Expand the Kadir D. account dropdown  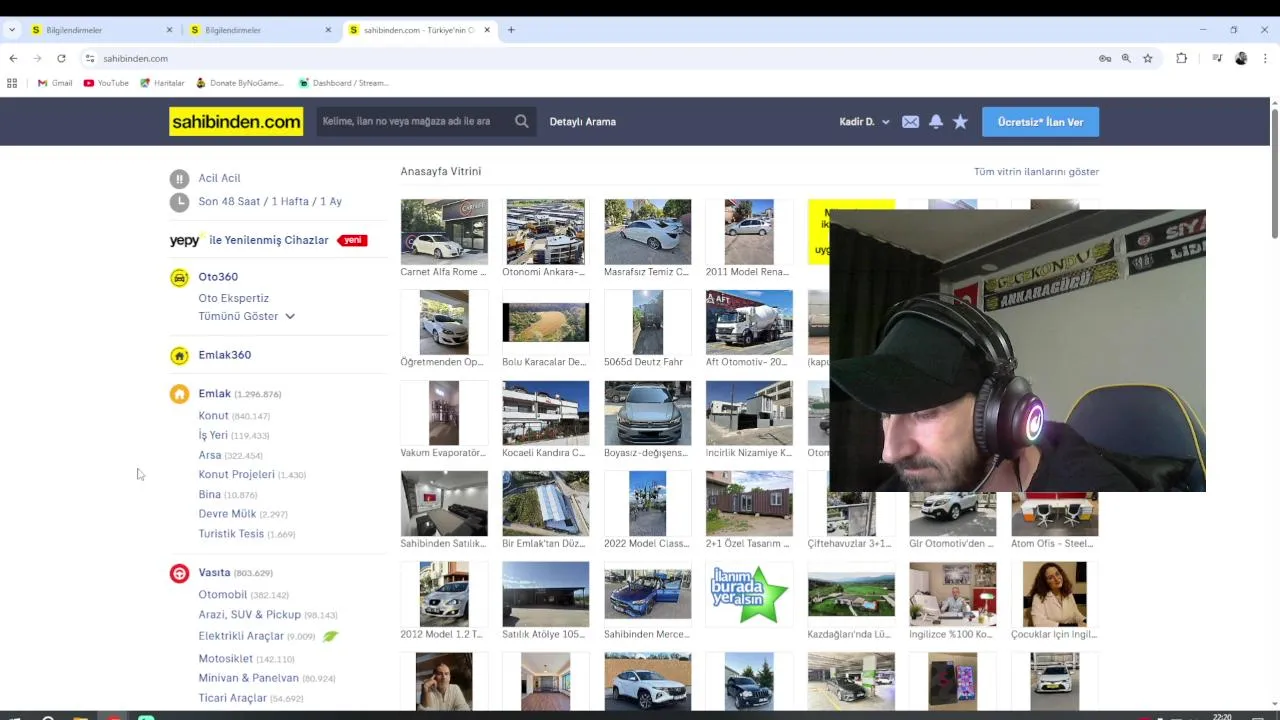[x=865, y=122]
